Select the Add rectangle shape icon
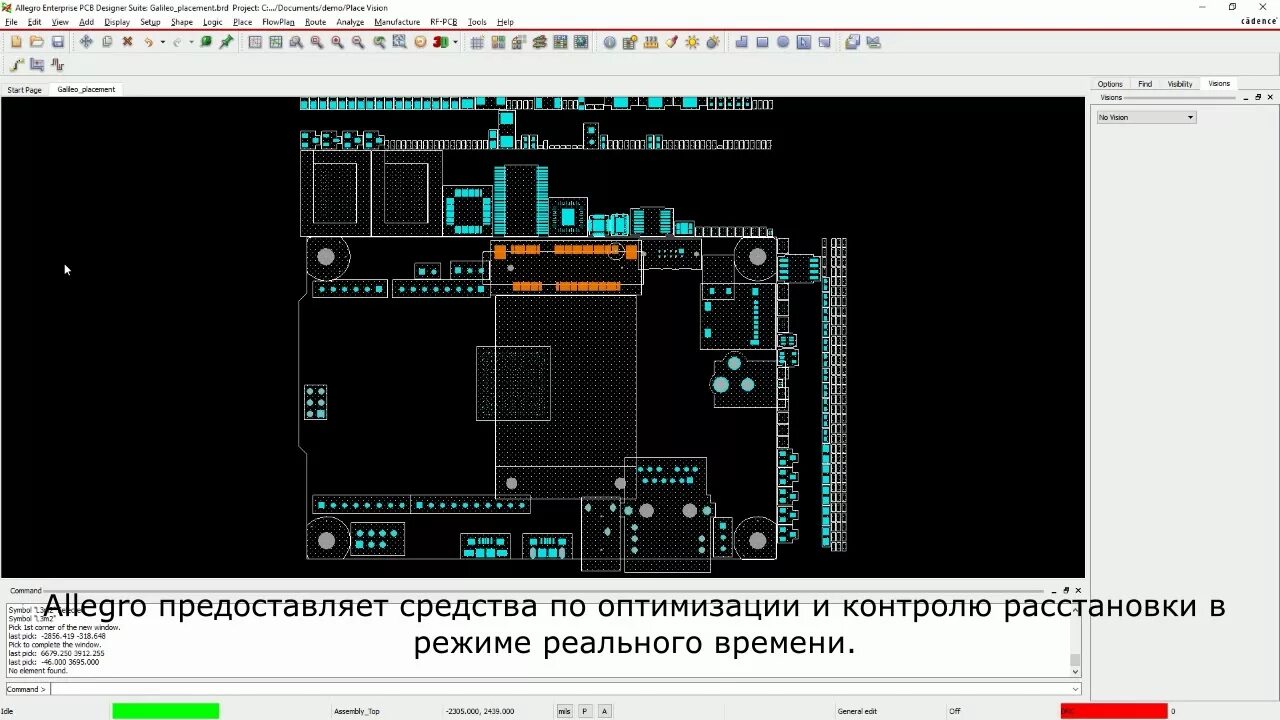Viewport: 1280px width, 720px height. [x=762, y=42]
